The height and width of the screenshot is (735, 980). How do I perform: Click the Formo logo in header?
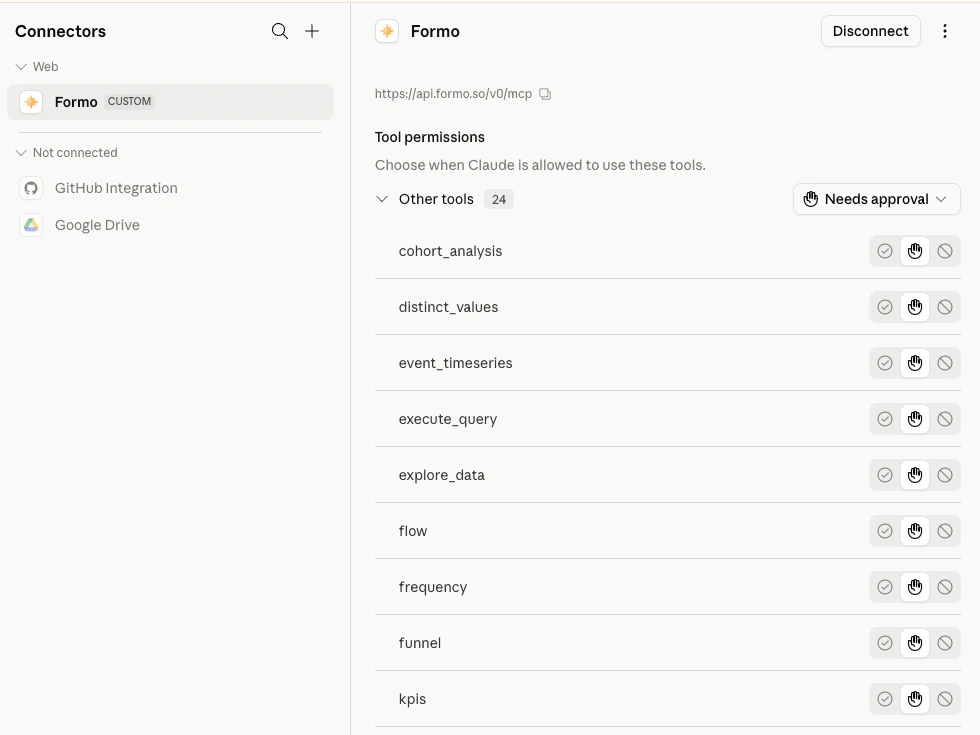387,31
